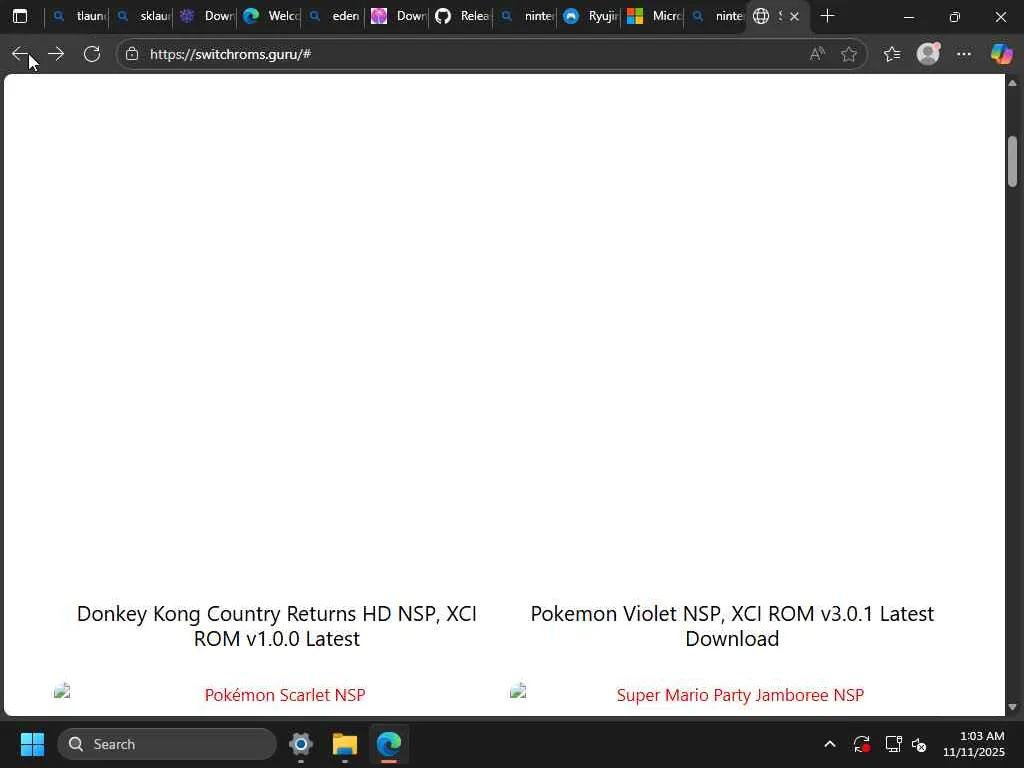
Task: Open the Settings app from taskbar
Action: 301,744
